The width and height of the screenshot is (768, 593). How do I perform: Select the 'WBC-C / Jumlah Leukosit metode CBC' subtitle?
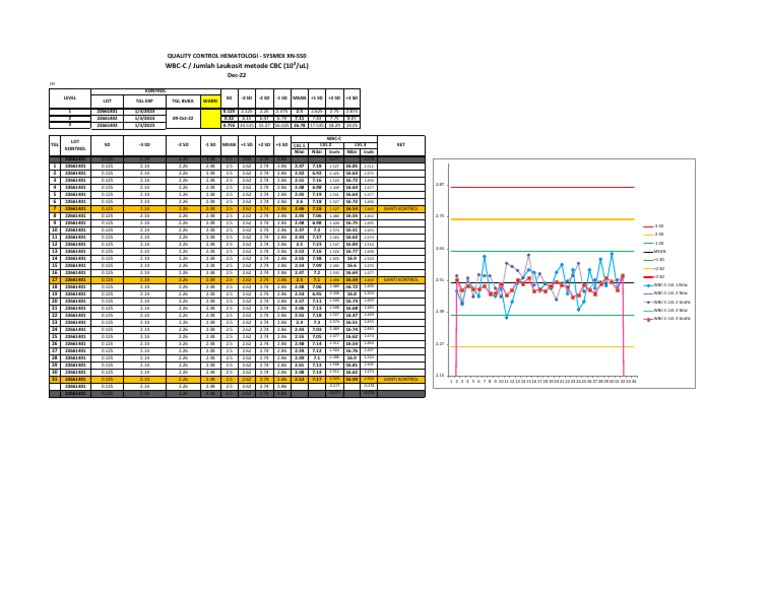237,66
